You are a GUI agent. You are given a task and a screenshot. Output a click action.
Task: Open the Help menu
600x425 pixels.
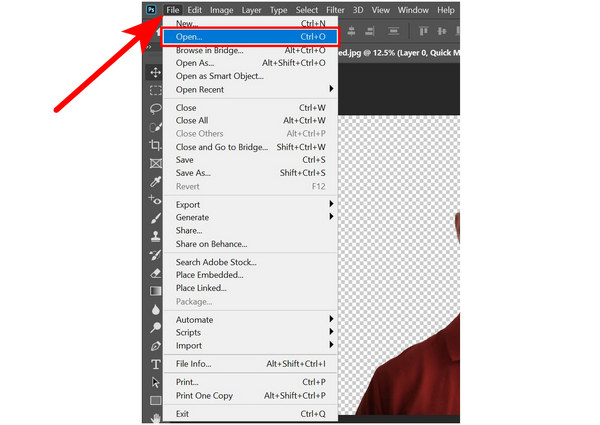[x=446, y=10]
